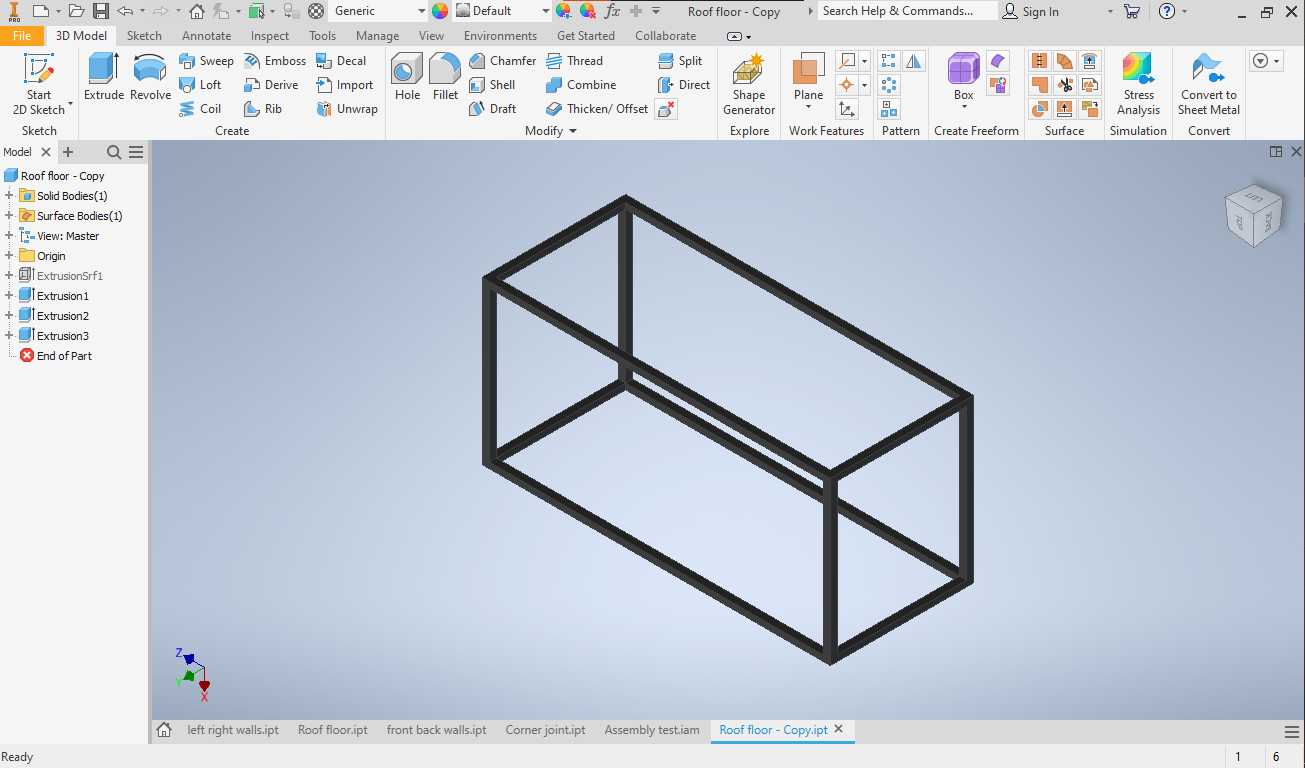The image size is (1305, 768).
Task: Choose the Chamfer tool
Action: tap(502, 61)
